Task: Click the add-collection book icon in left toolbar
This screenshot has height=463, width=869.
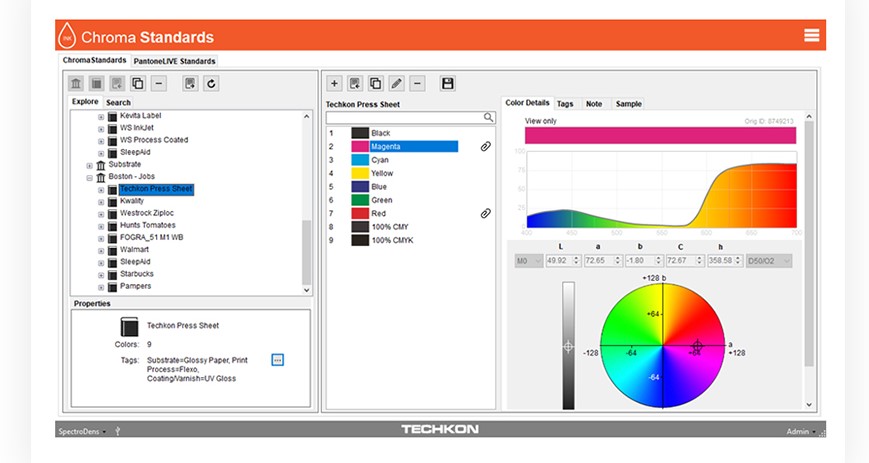Action: [117, 84]
